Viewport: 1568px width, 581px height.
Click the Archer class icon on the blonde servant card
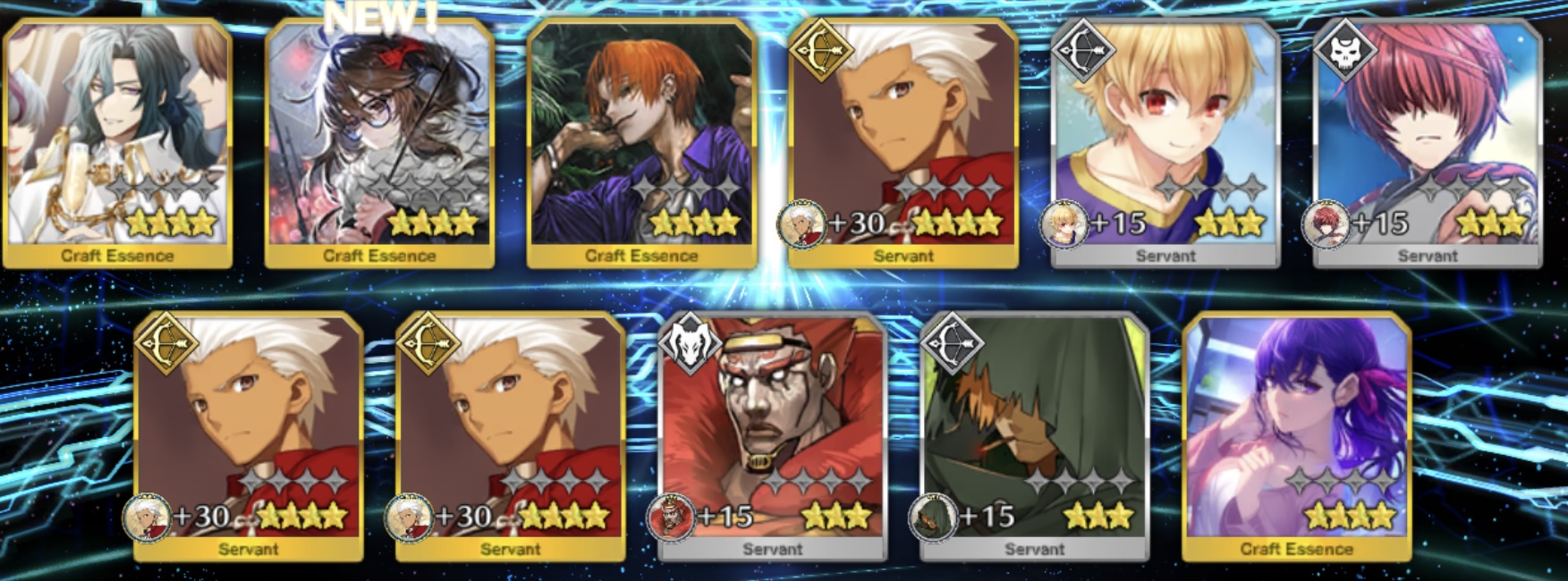point(1083,49)
